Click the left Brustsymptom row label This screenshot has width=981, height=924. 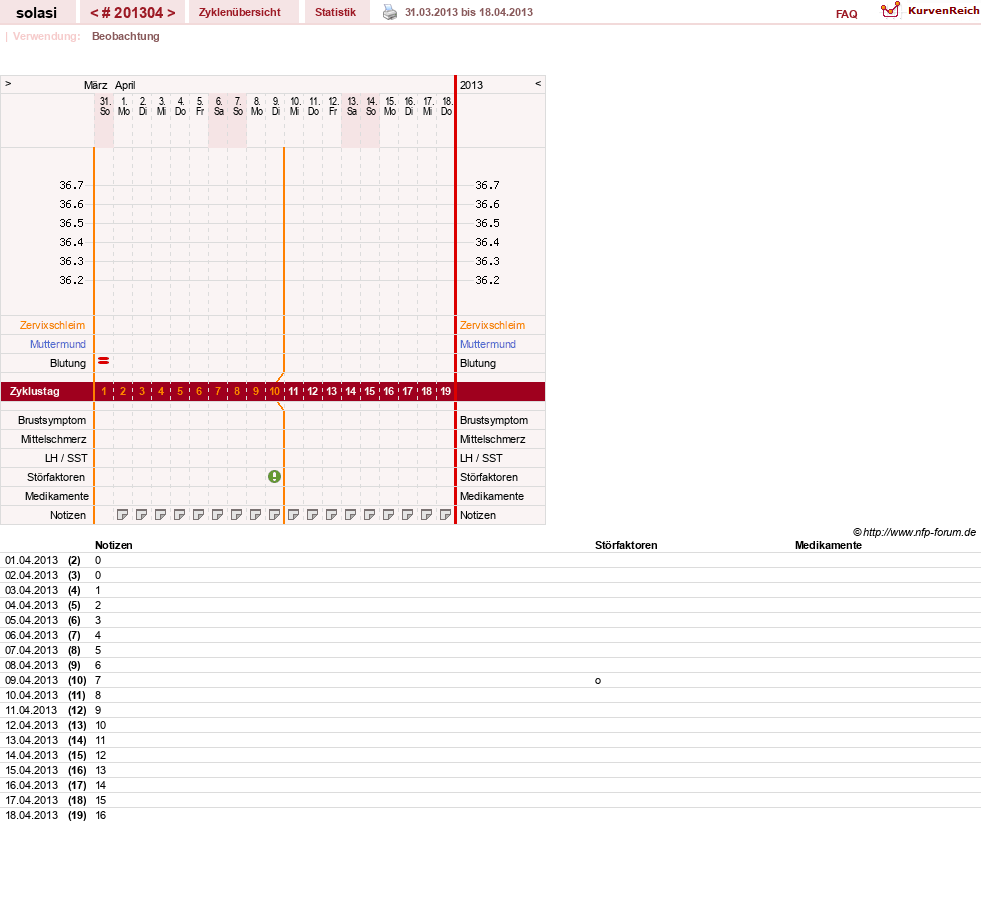tap(52, 420)
